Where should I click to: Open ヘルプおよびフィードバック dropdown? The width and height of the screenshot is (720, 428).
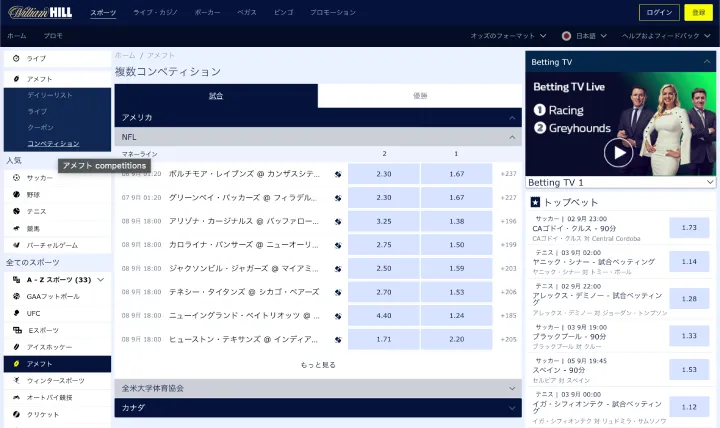point(666,36)
